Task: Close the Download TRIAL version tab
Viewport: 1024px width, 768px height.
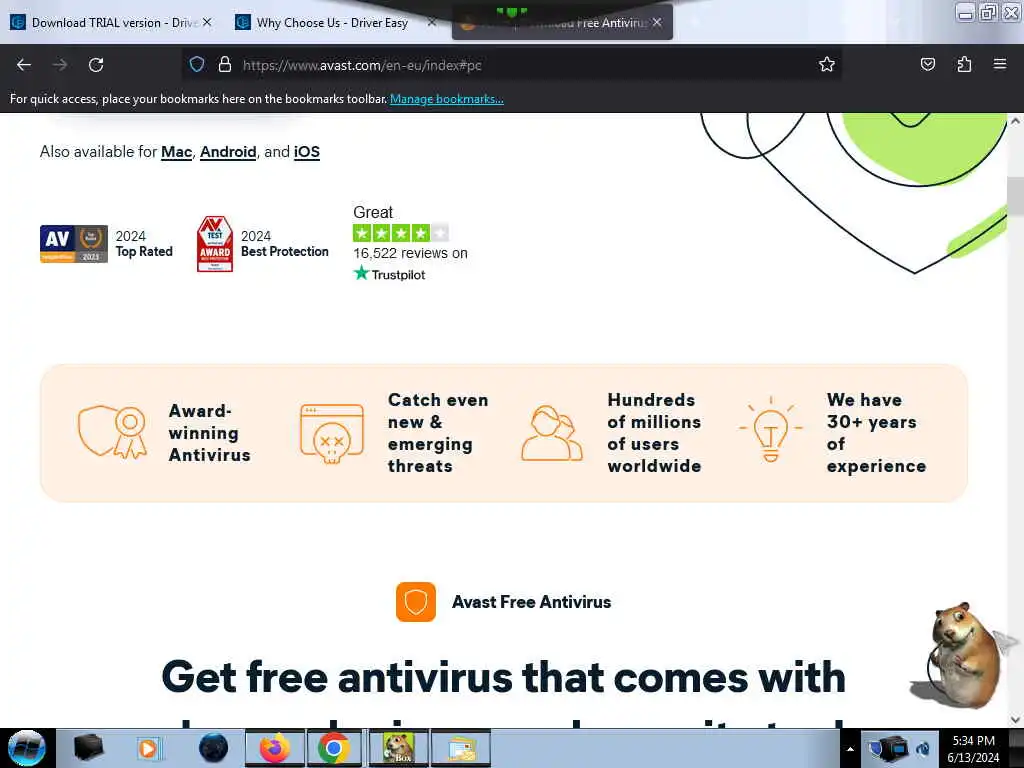Action: point(207,22)
